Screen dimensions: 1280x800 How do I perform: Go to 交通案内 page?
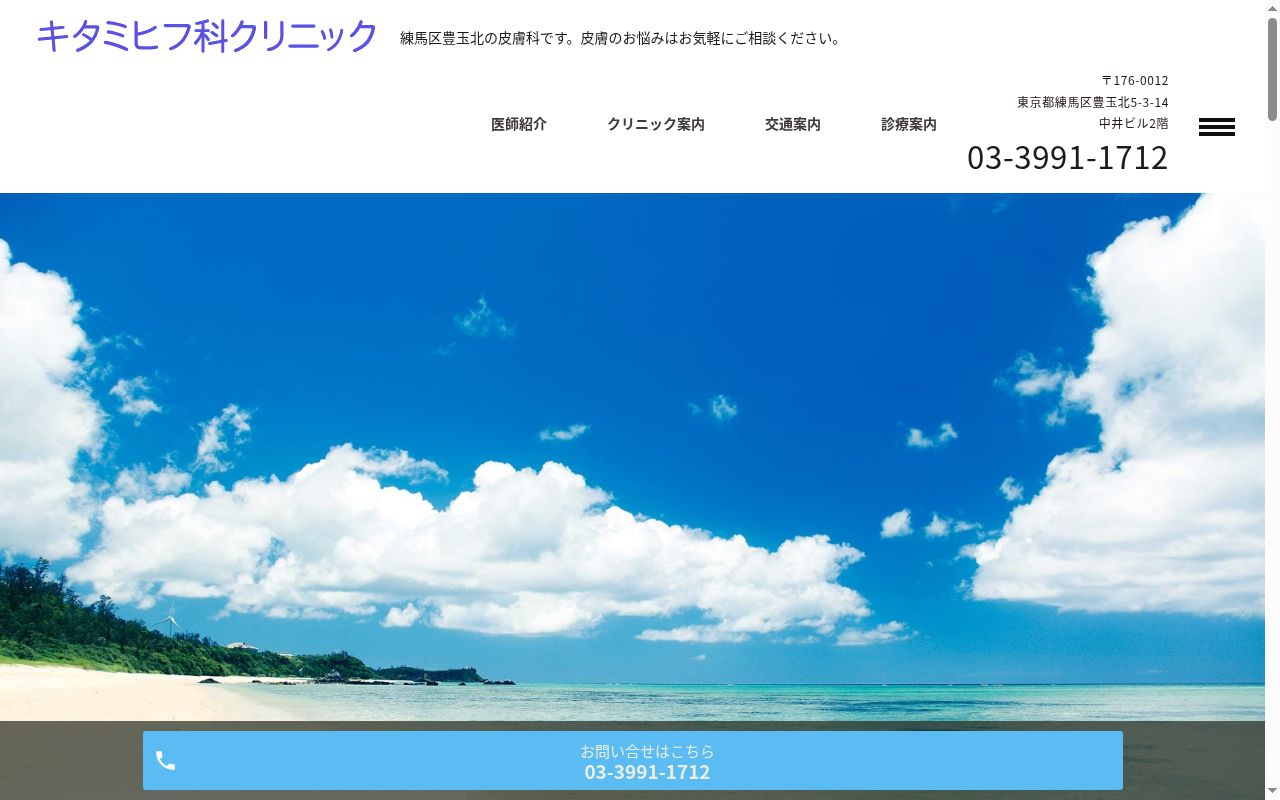793,125
